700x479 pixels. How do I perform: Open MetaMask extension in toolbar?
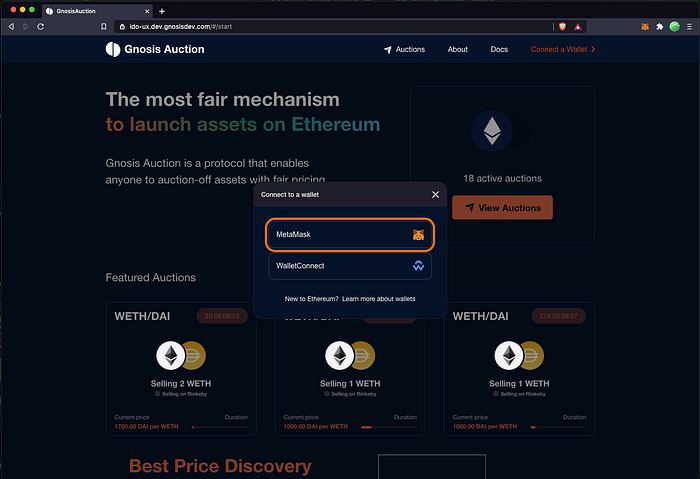(x=645, y=27)
